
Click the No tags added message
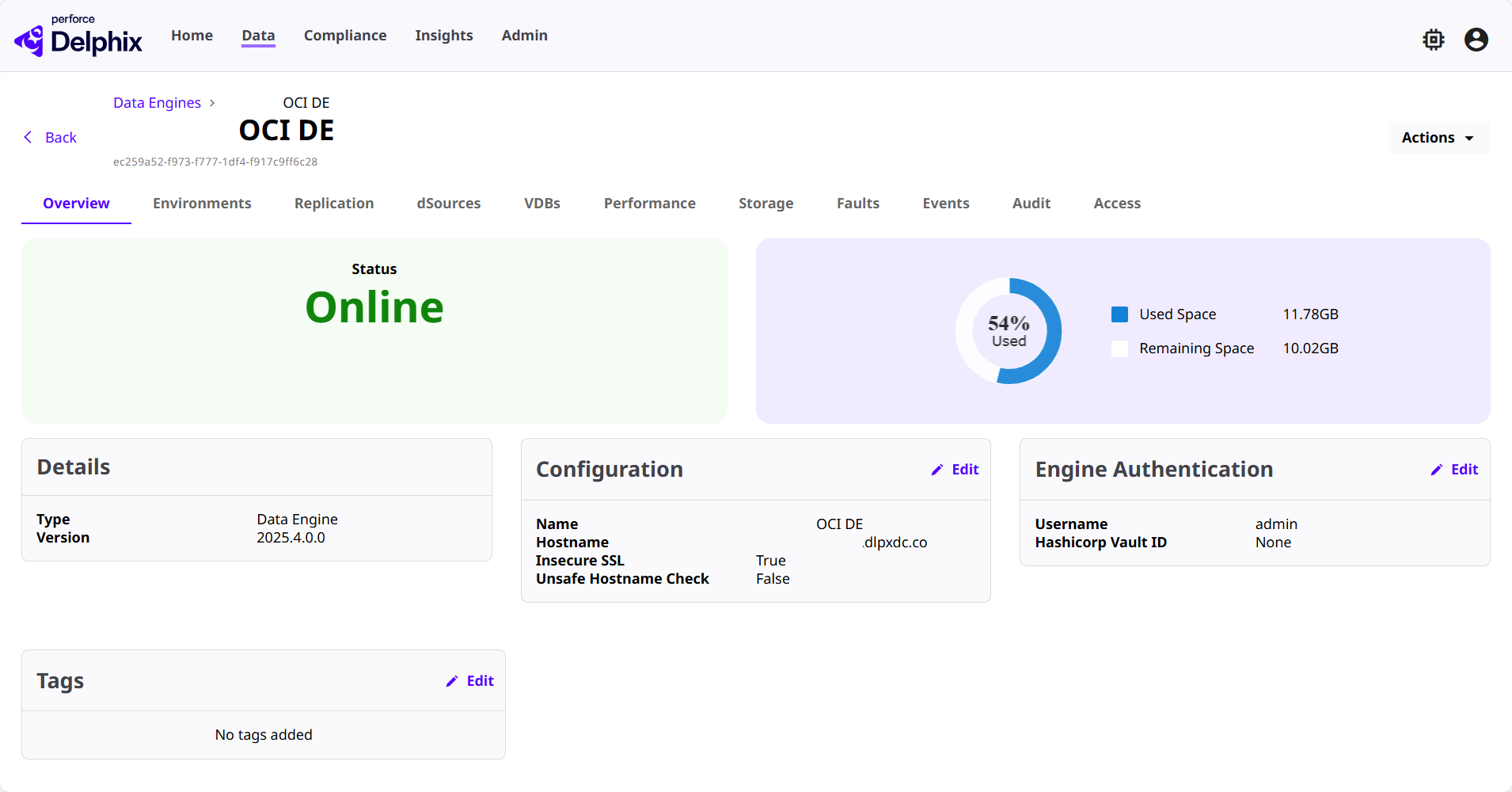coord(264,735)
